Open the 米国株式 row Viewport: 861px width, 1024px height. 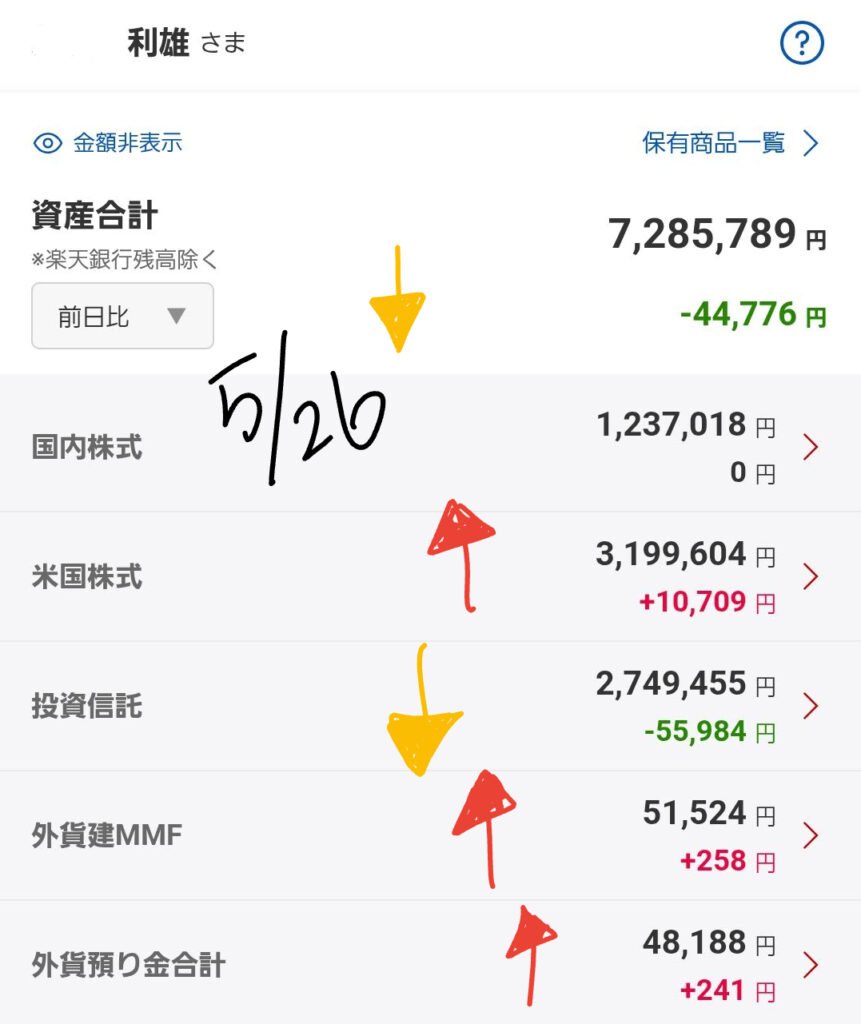click(430, 577)
